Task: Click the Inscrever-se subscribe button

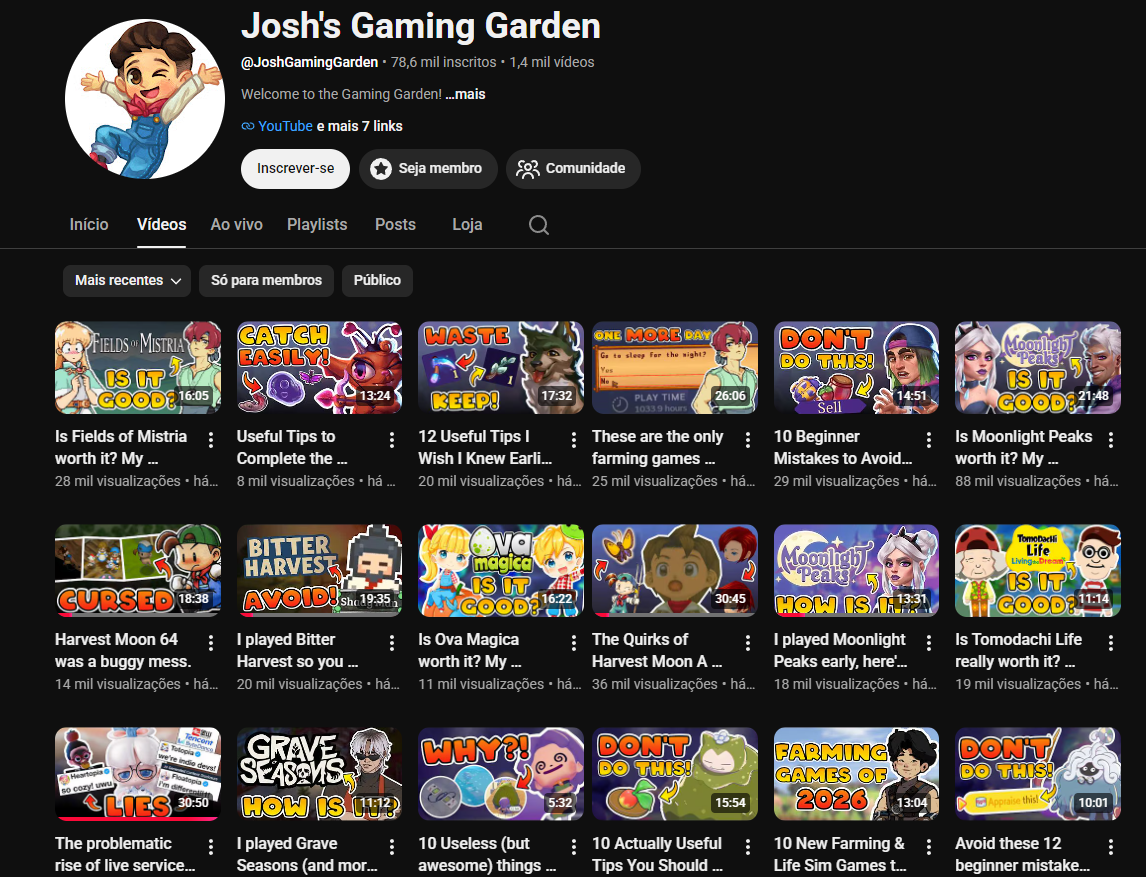Action: [x=295, y=169]
